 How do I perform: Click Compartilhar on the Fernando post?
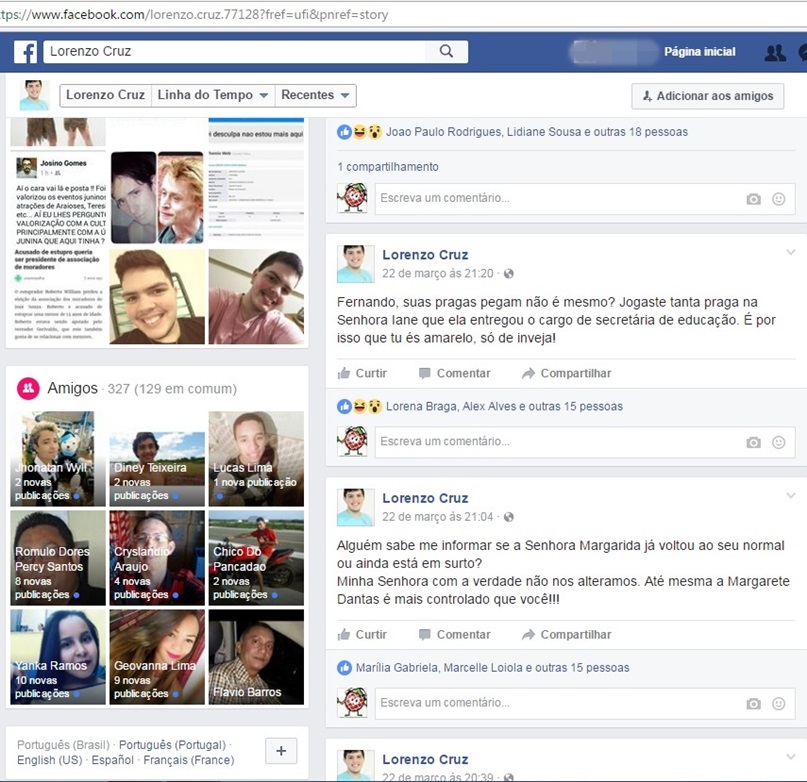pyautogui.click(x=565, y=373)
